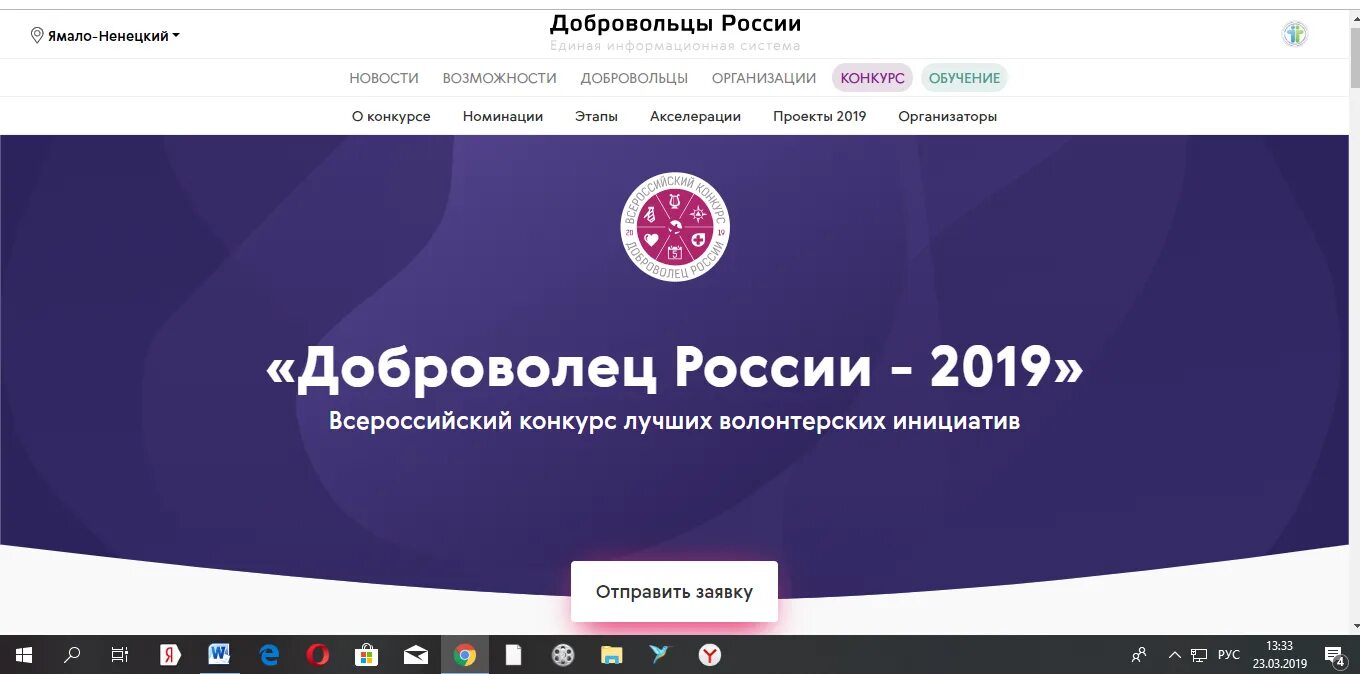Open File Explorer from the taskbar

(612, 655)
